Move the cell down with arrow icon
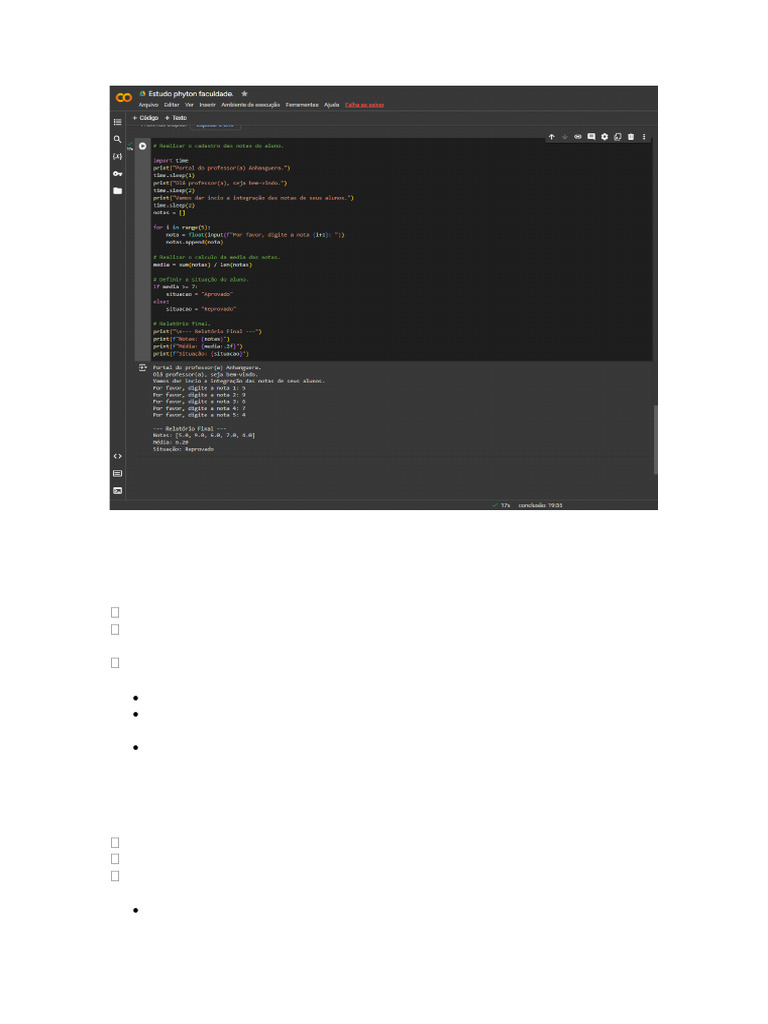Viewport: 768px width, 1024px height. 565,137
